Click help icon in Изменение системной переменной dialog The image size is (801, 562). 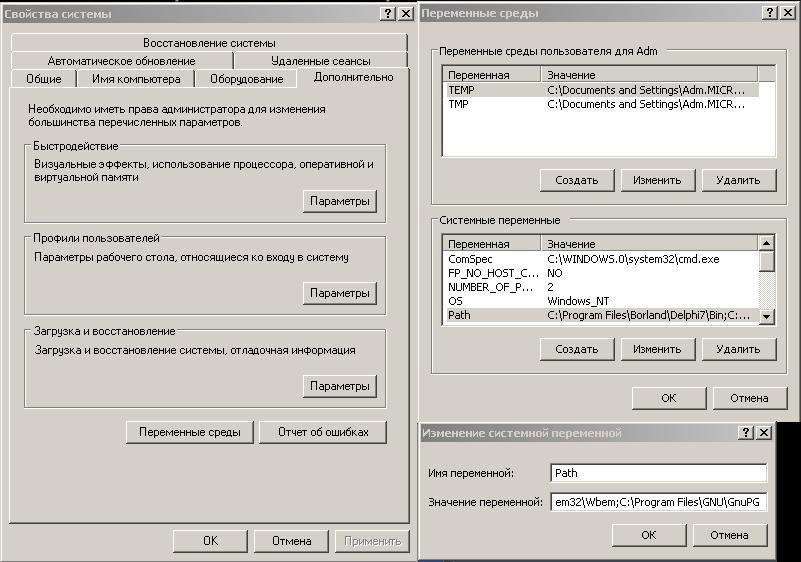[x=746, y=433]
